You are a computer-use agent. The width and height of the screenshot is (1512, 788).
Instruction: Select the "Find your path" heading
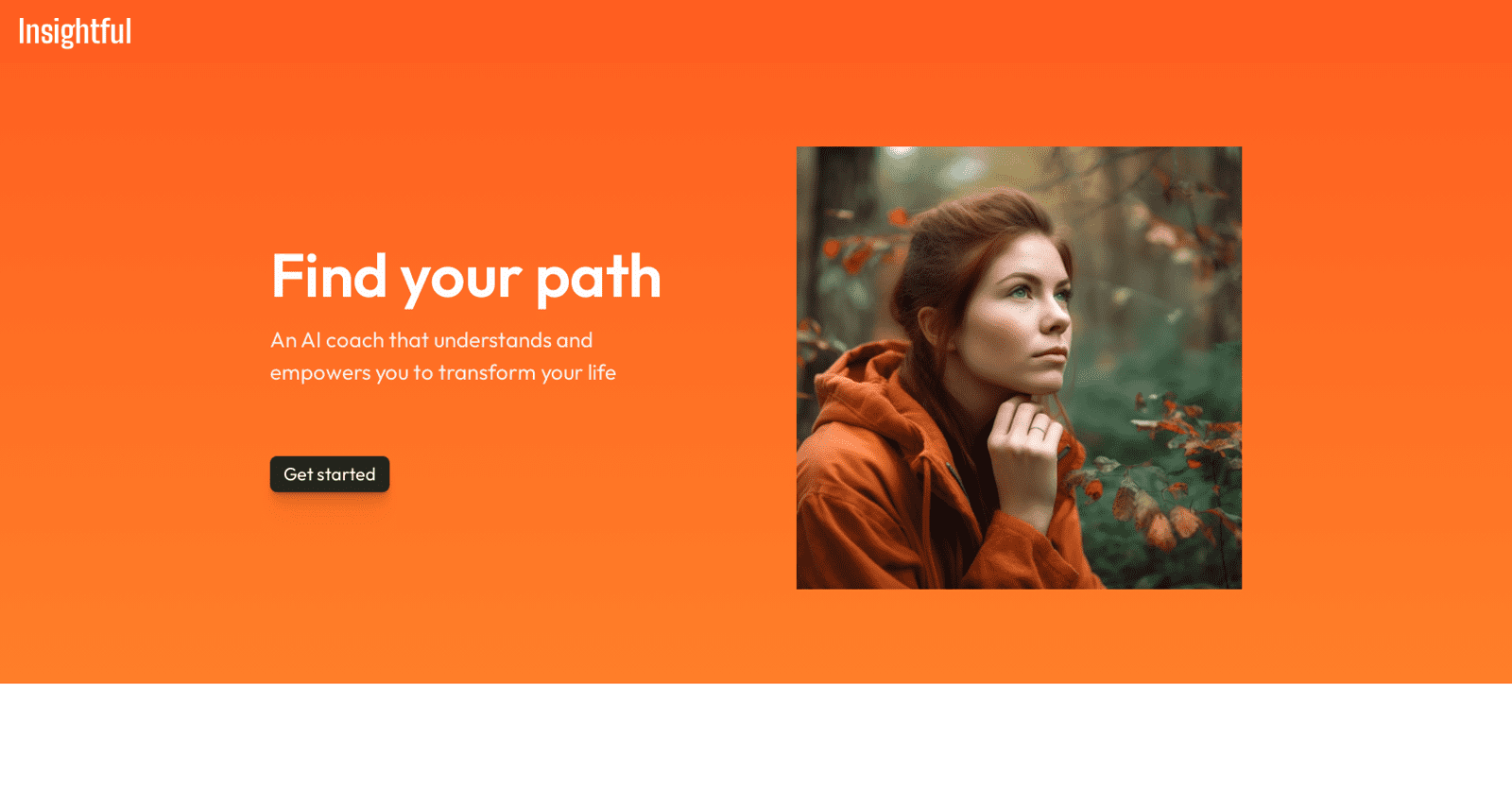466,277
